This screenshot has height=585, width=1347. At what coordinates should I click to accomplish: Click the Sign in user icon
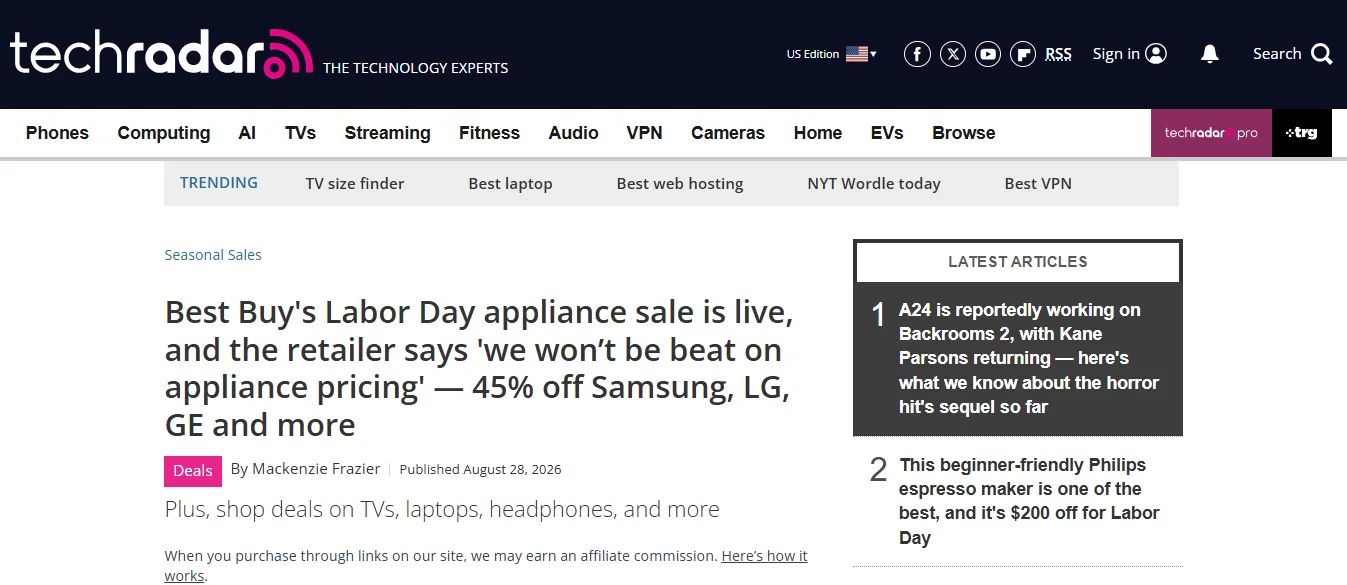(x=1156, y=54)
